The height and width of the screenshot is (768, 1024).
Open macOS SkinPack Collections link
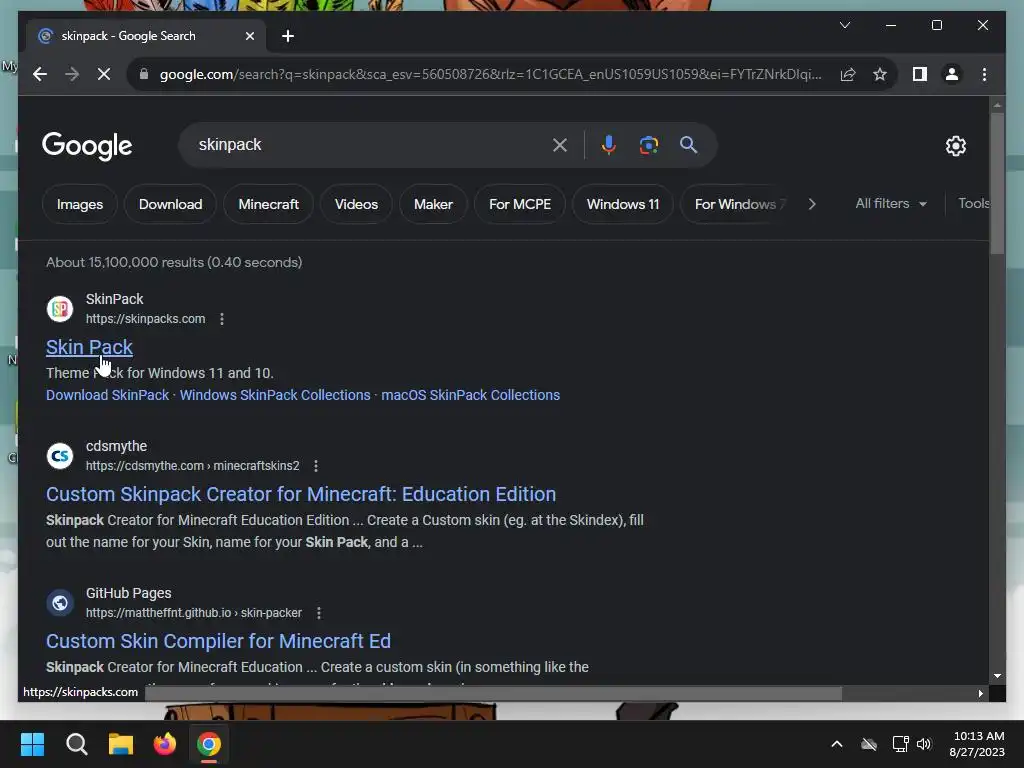(470, 395)
